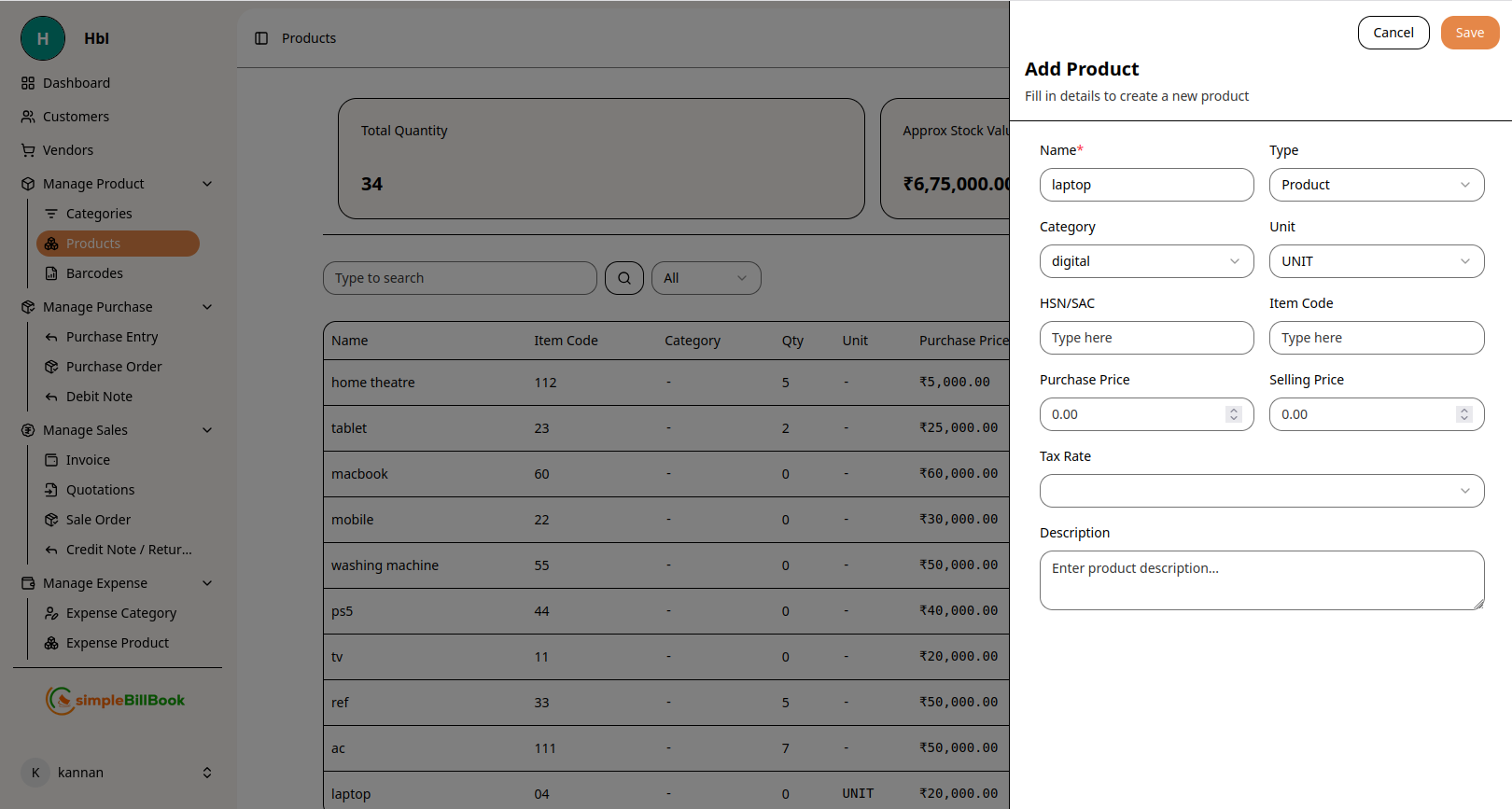The height and width of the screenshot is (809, 1512).
Task: Open the Type dropdown showing Product
Action: coord(1376,185)
